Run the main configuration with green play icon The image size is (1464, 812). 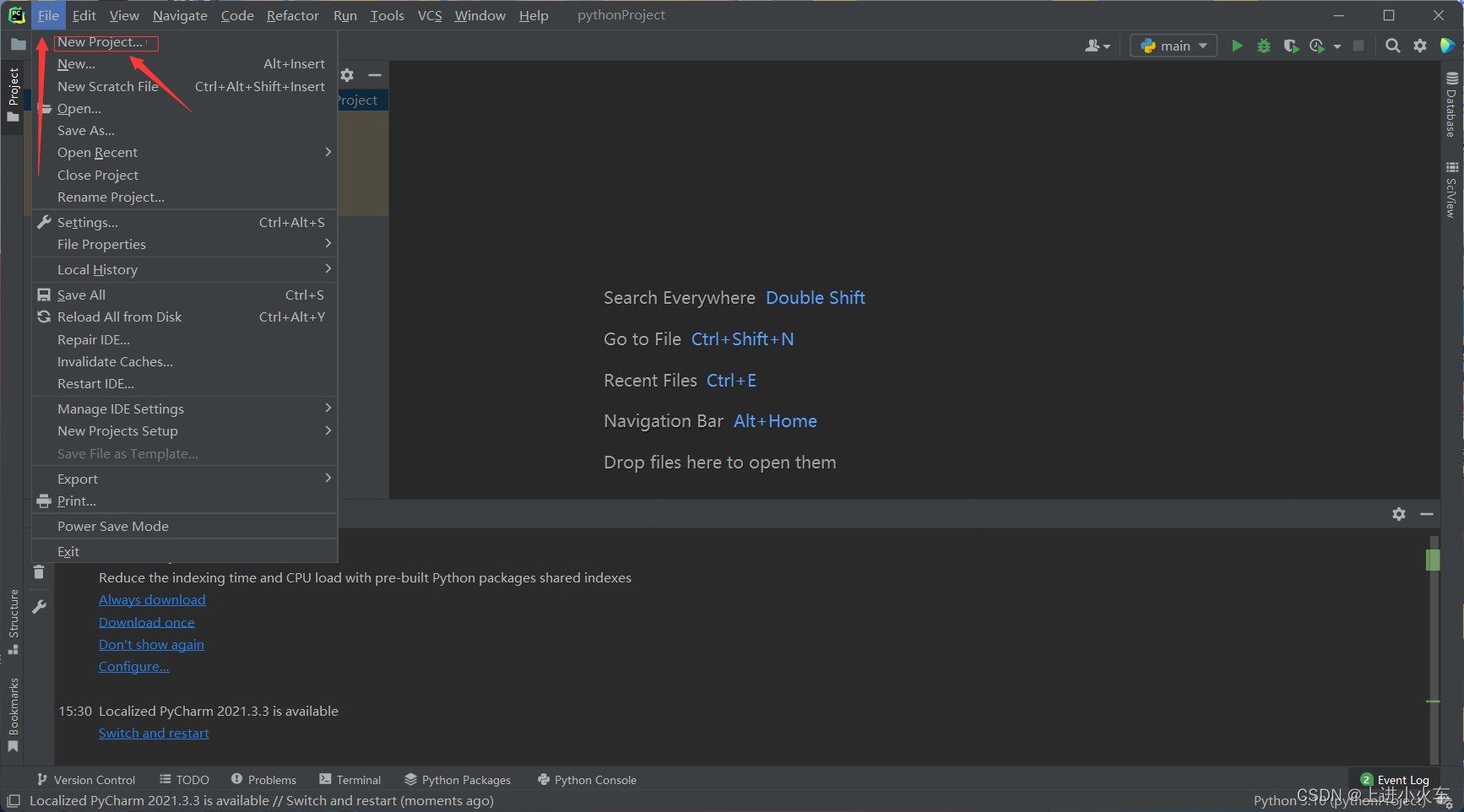click(x=1237, y=46)
